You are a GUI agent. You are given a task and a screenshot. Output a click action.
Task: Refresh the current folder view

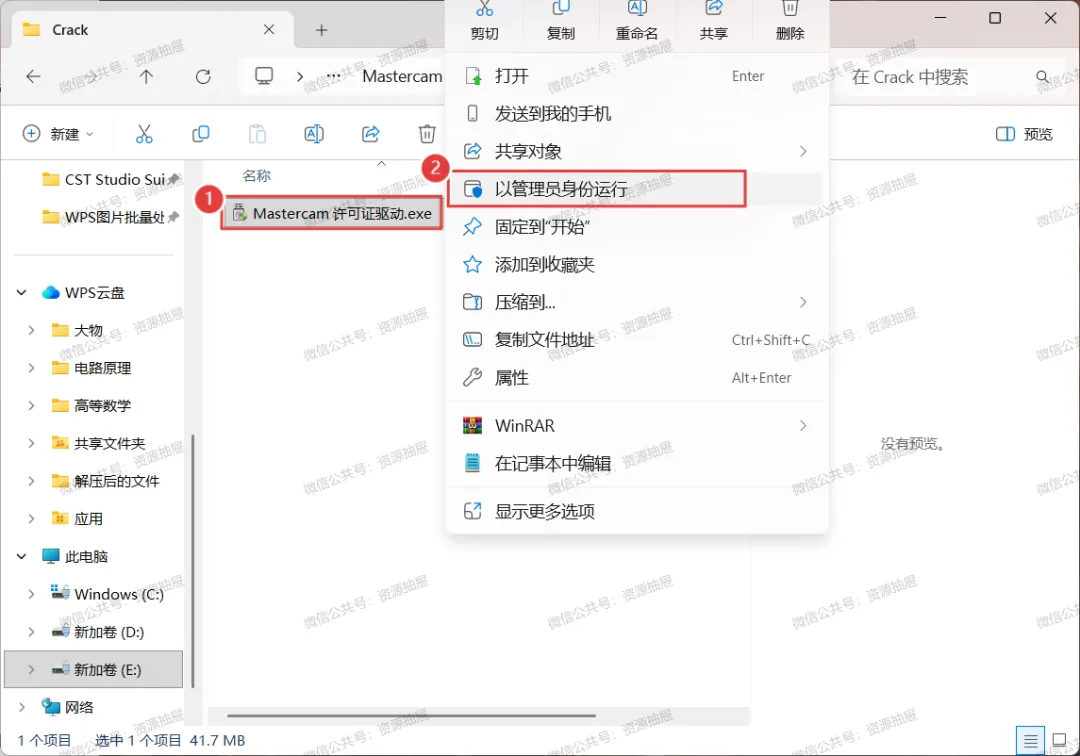(x=202, y=76)
